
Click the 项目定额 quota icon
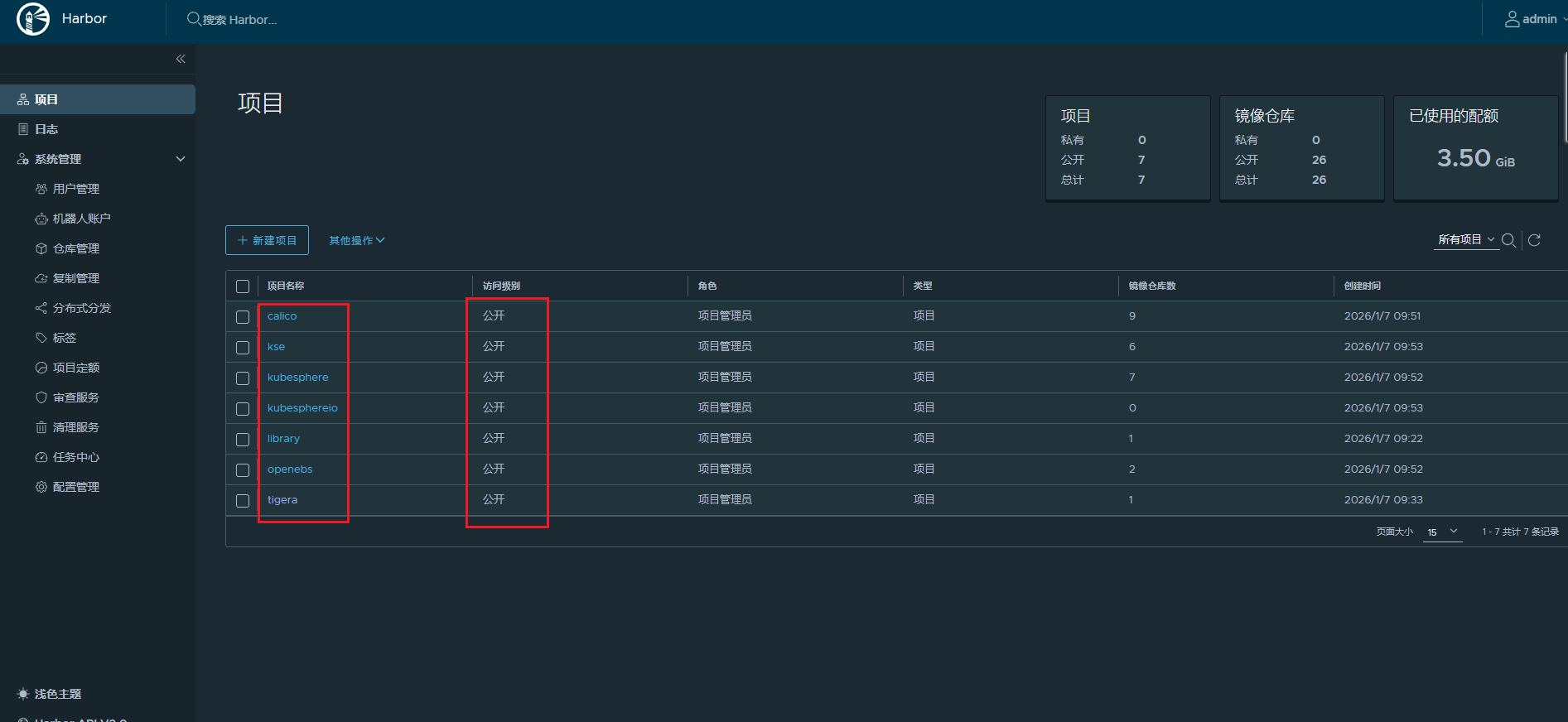click(x=41, y=368)
